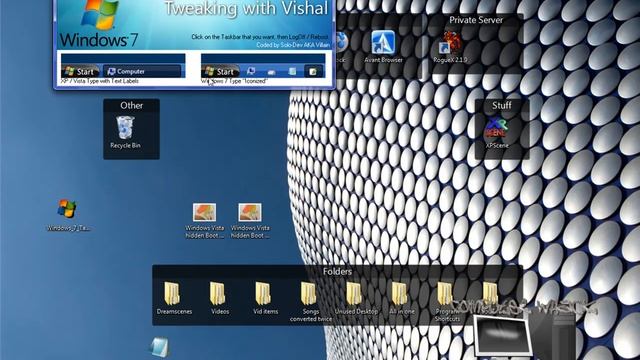This screenshot has width=640, height=360.
Task: Open the Unused Desktop folder
Action: [356, 298]
